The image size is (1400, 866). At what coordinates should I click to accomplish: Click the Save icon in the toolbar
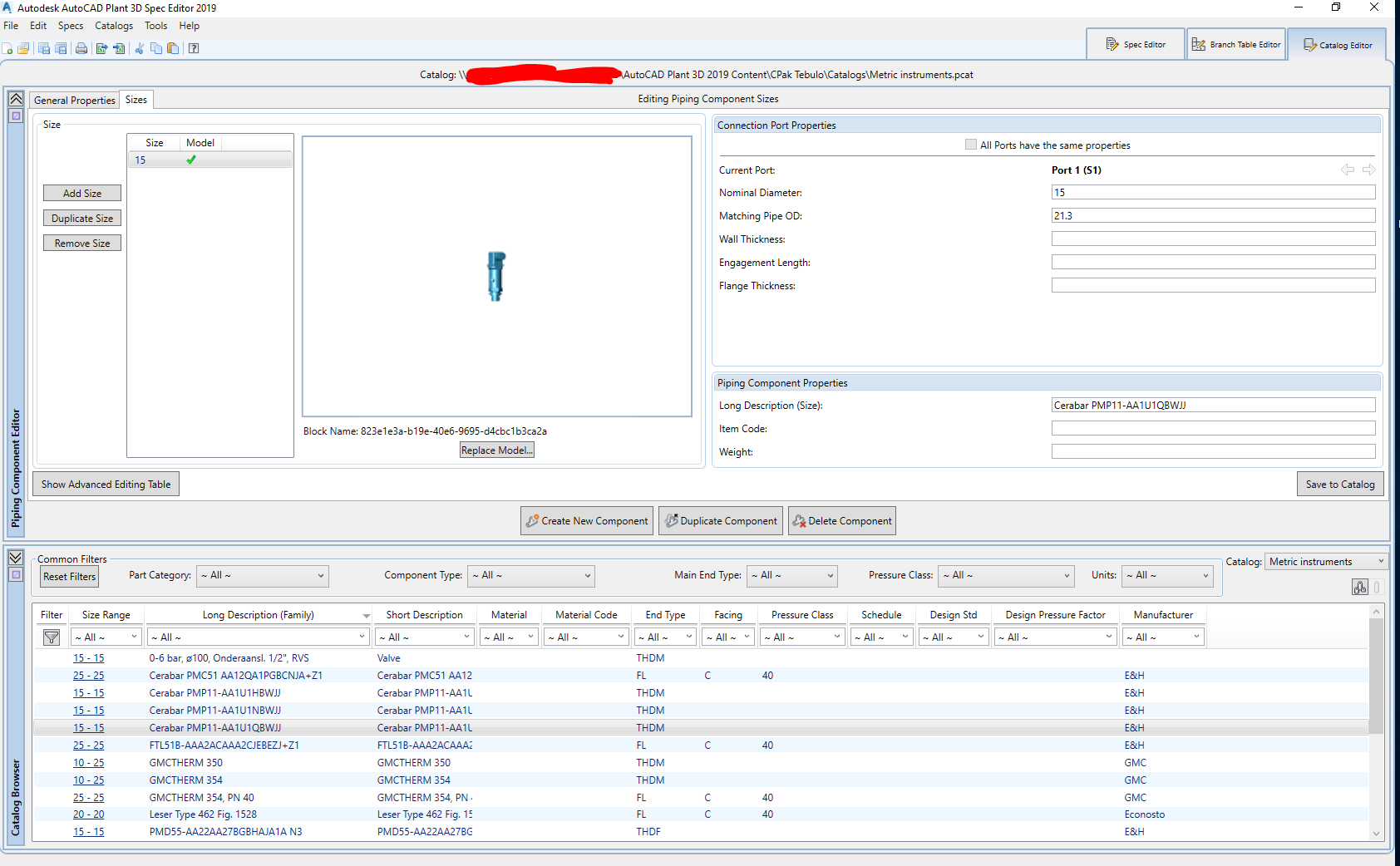pos(43,47)
